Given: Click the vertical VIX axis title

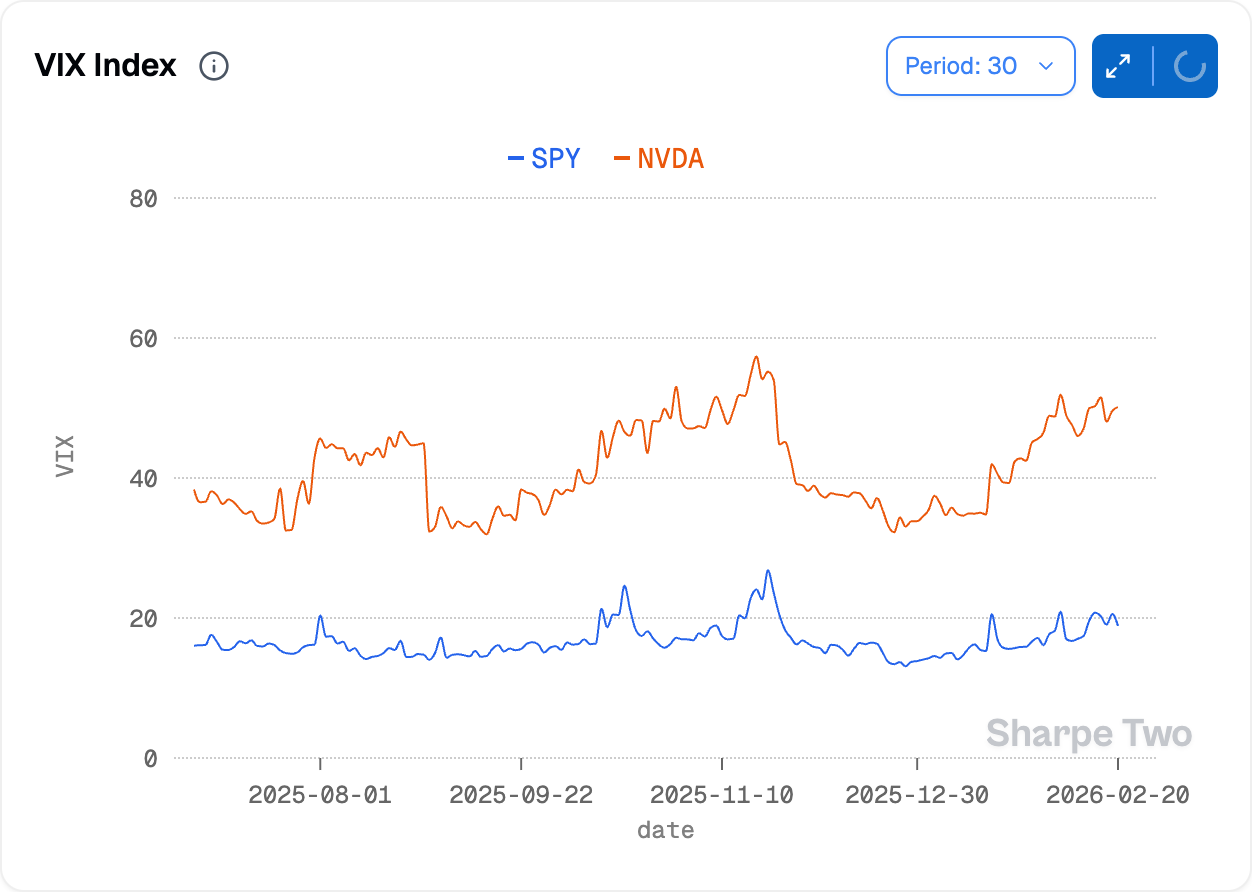Looking at the screenshot, I should point(65,455).
